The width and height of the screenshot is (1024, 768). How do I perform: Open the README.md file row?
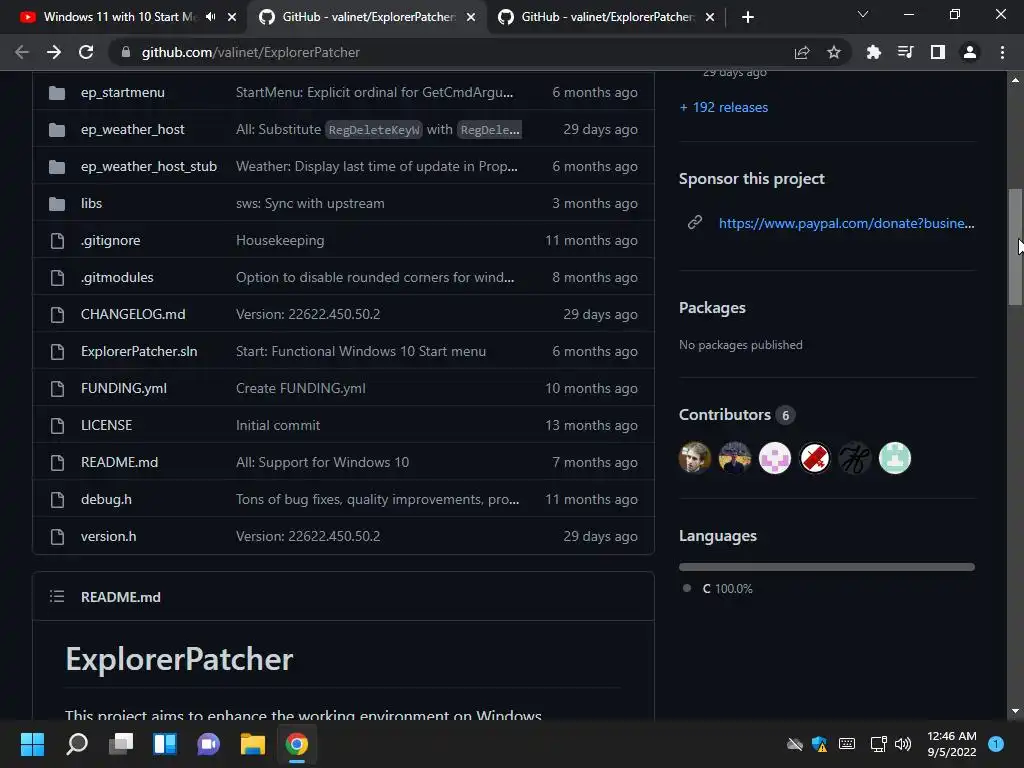[120, 462]
